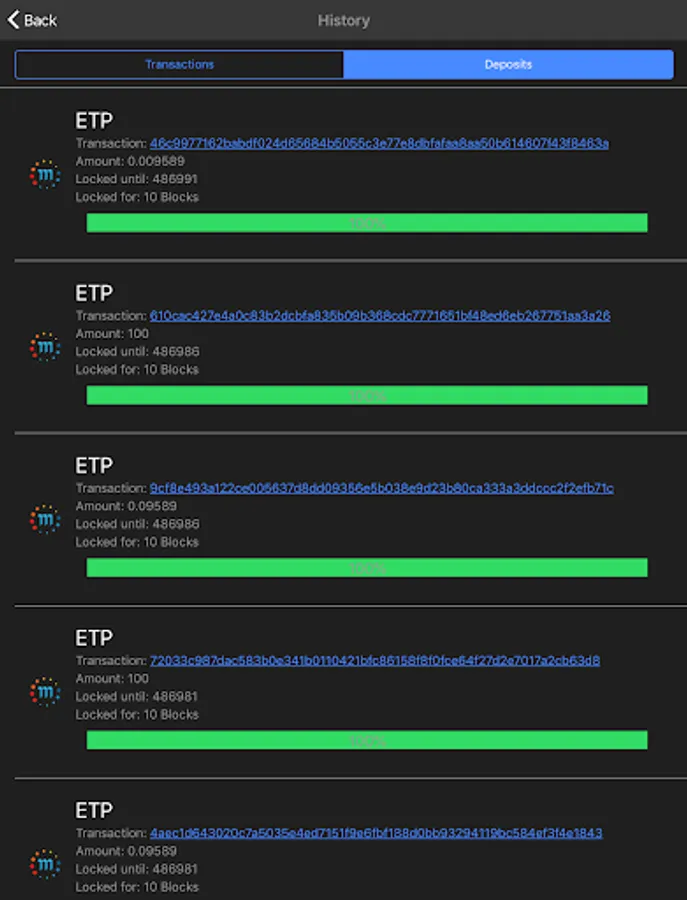This screenshot has width=687, height=900.
Task: Click Metaverse logo of 610cac4 deposit
Action: click(45, 347)
